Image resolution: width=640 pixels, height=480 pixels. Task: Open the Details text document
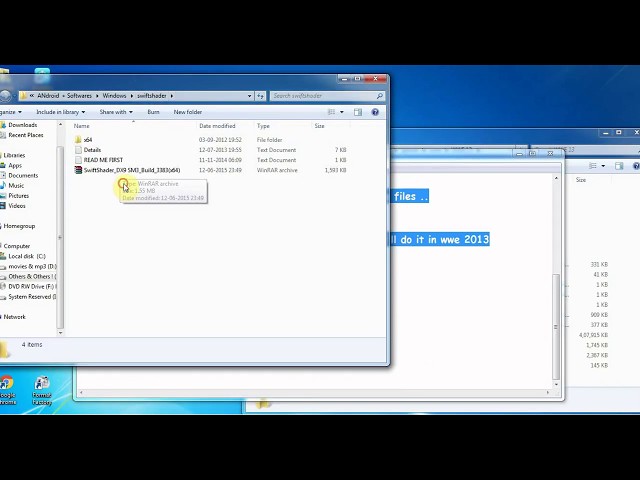point(92,150)
